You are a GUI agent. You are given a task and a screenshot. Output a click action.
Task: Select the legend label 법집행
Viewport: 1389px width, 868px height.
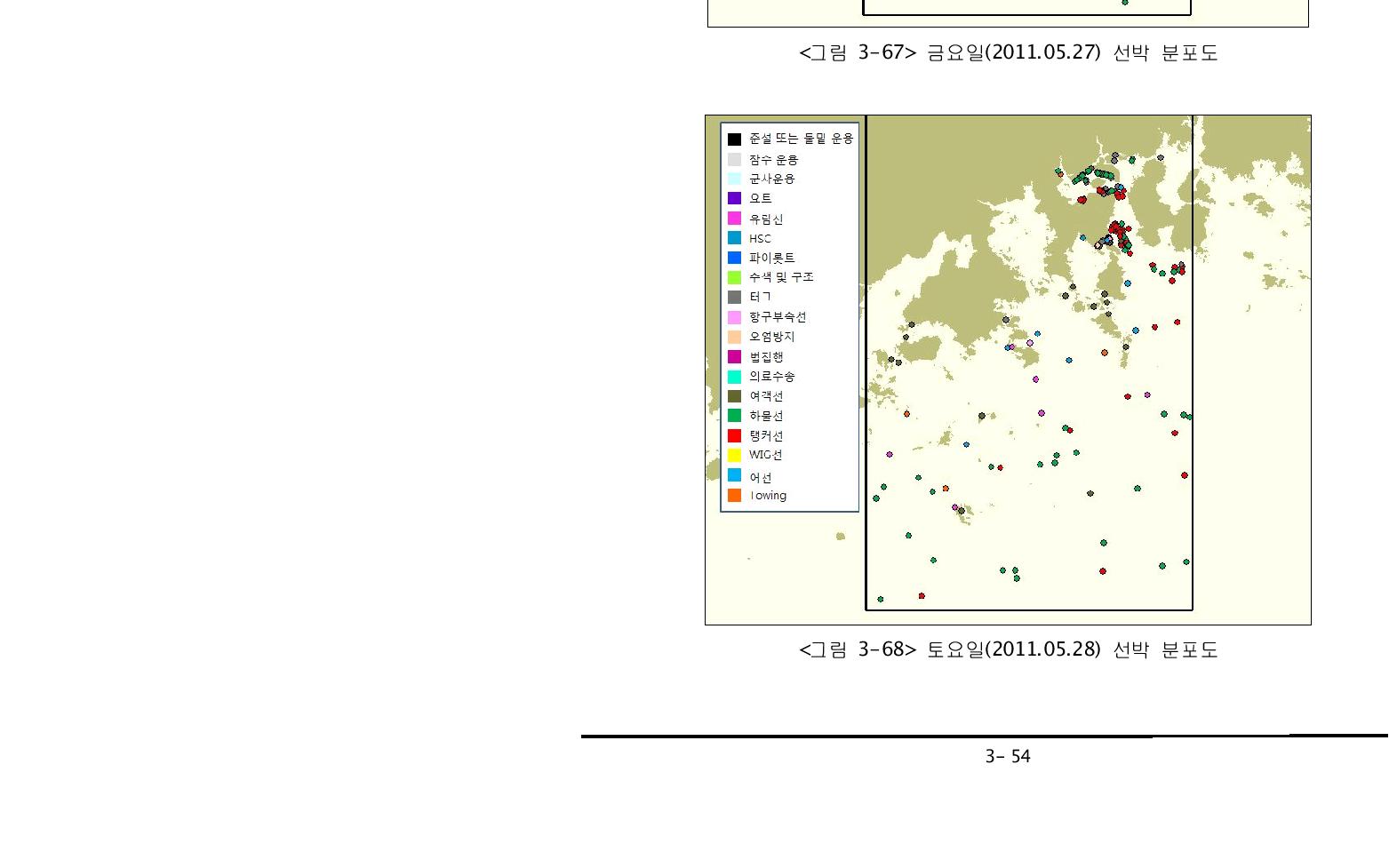(766, 357)
